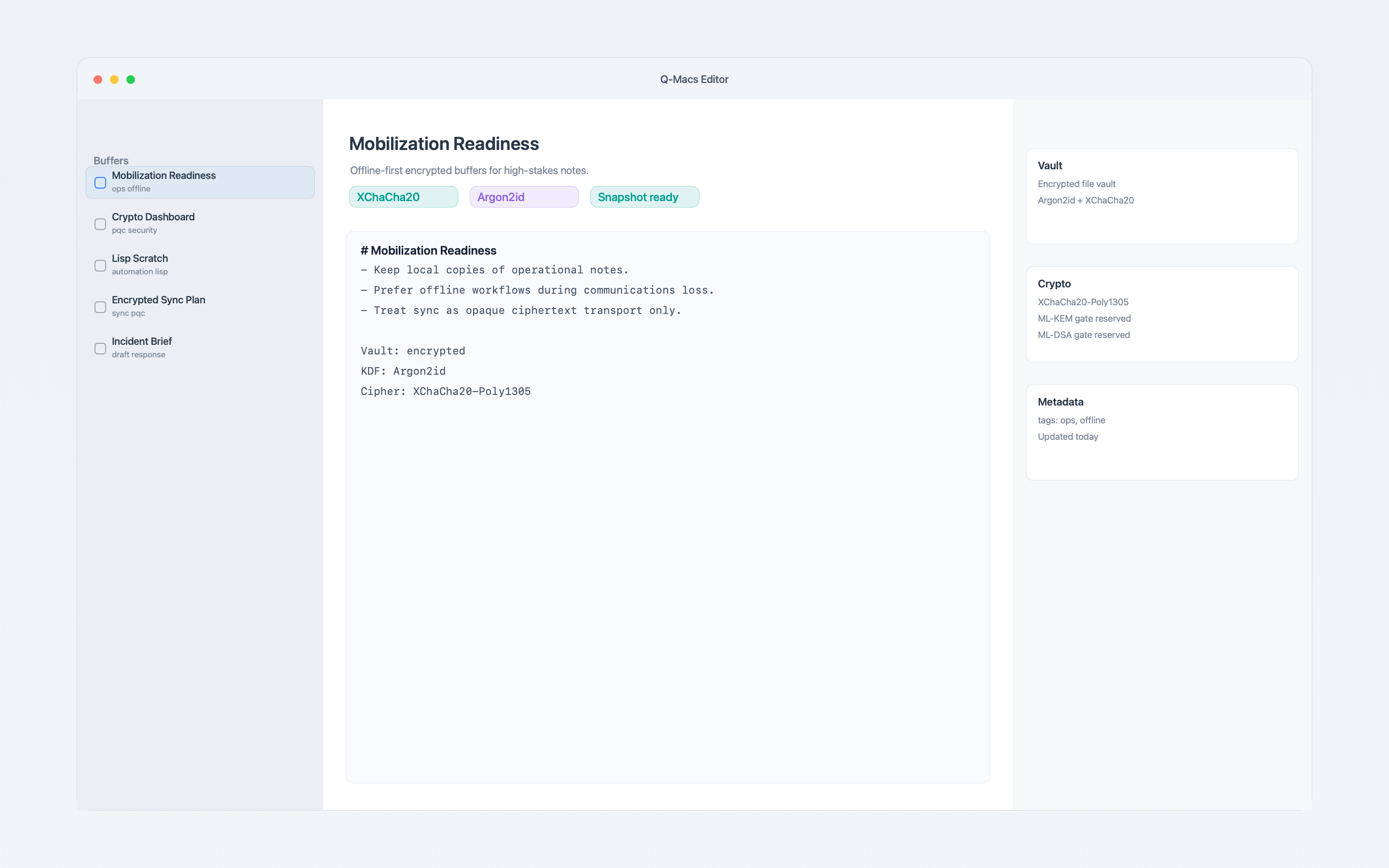Viewport: 1389px width, 868px height.
Task: Check the Crypto Dashboard buffer checkbox
Action: click(100, 224)
